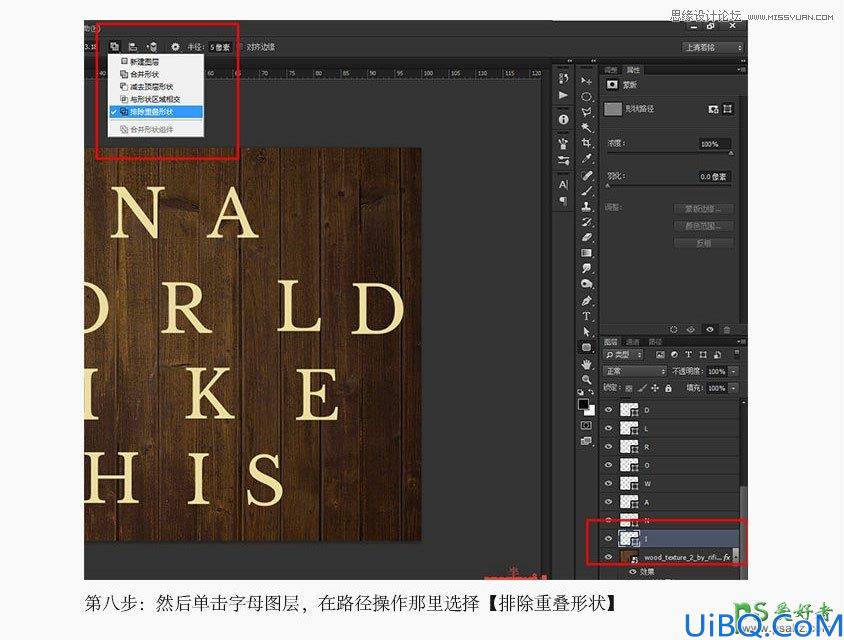
Task: Click the Mask Edge button
Action: [704, 209]
